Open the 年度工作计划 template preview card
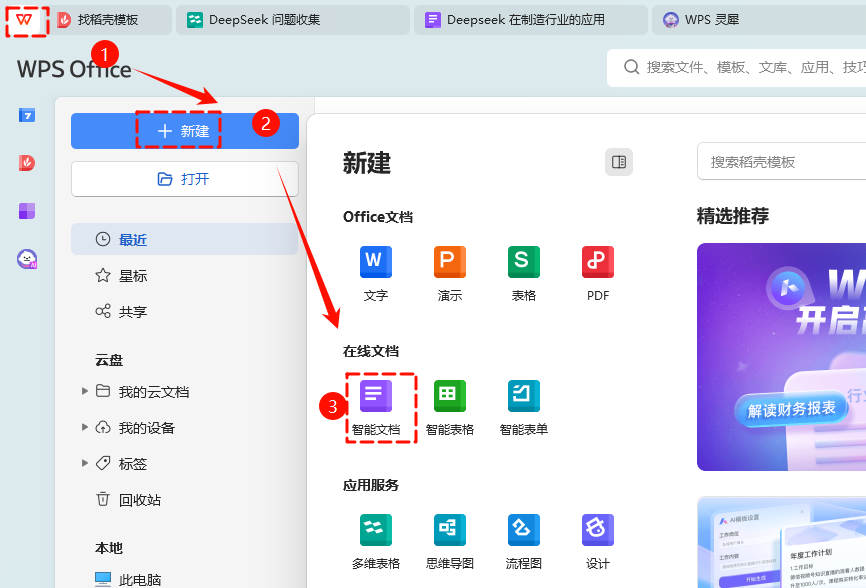 pyautogui.click(x=781, y=542)
